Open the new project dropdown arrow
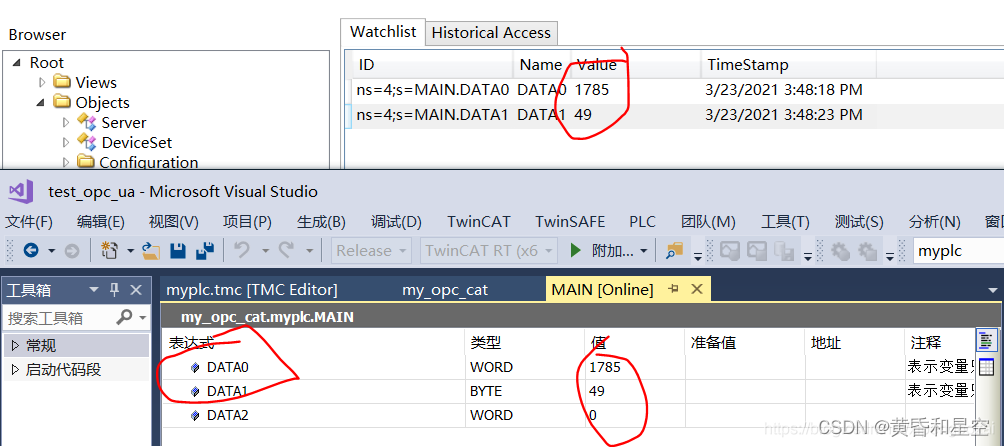1004x447 pixels. tap(130, 251)
